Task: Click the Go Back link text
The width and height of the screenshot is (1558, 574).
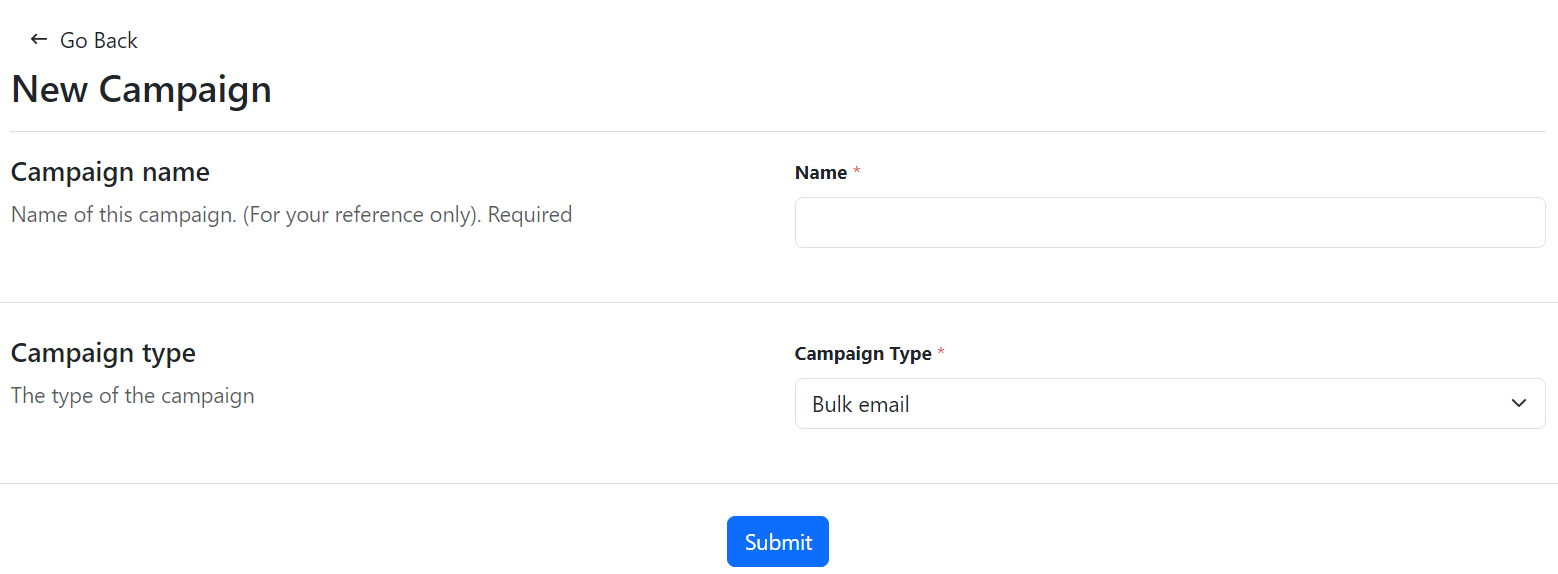Action: (99, 41)
